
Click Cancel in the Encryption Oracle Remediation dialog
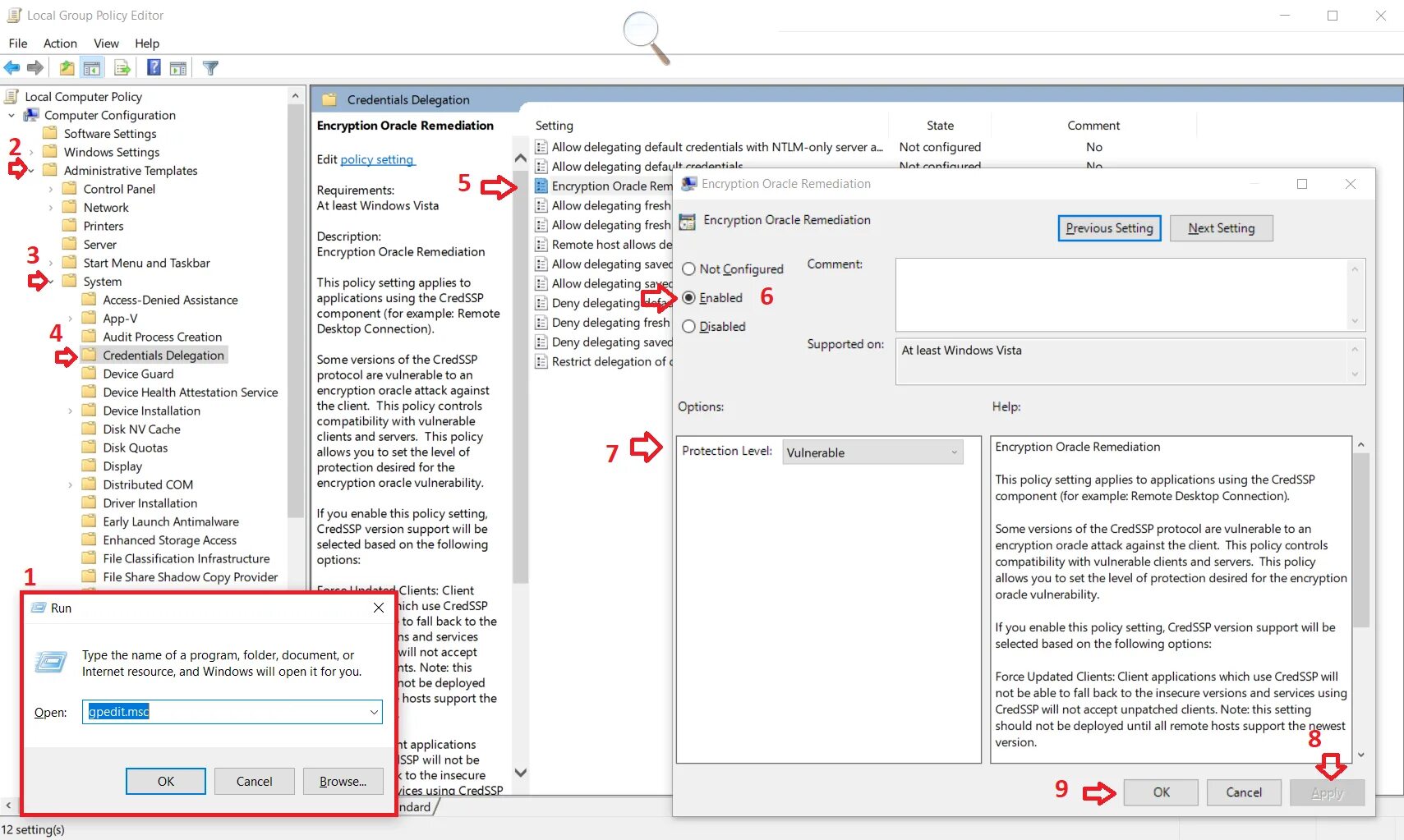tap(1244, 792)
